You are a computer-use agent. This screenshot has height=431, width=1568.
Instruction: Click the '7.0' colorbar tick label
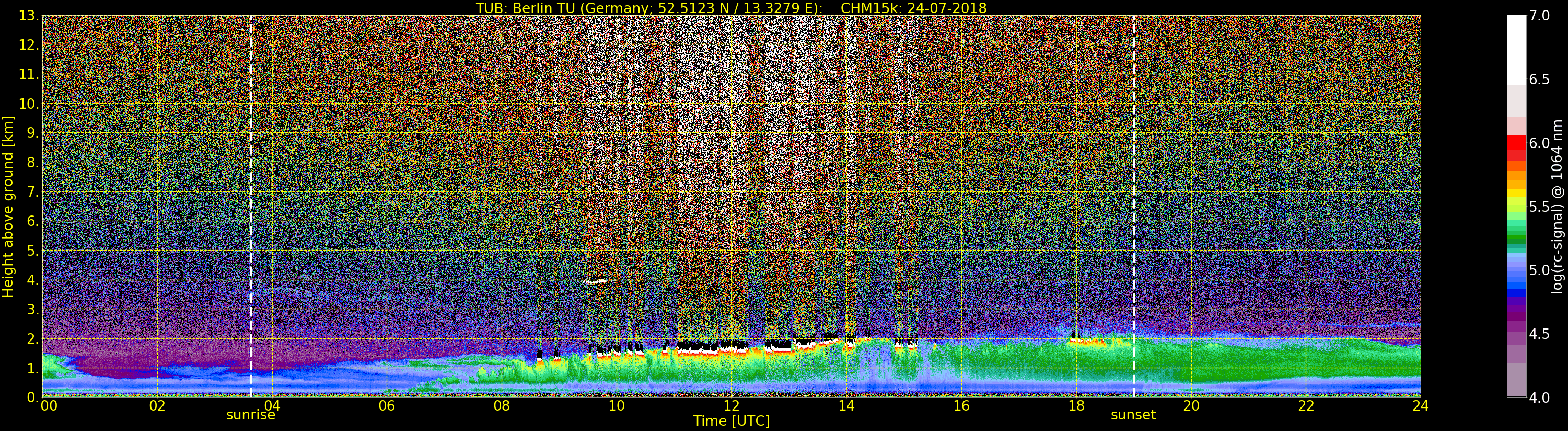click(1539, 16)
